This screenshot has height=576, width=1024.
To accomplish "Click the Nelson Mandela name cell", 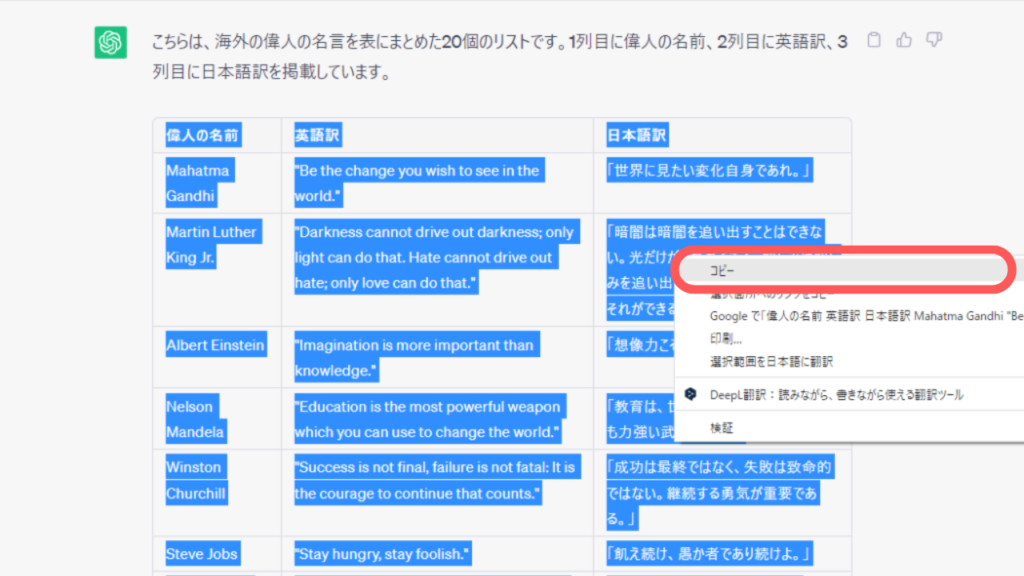I will 195,419.
